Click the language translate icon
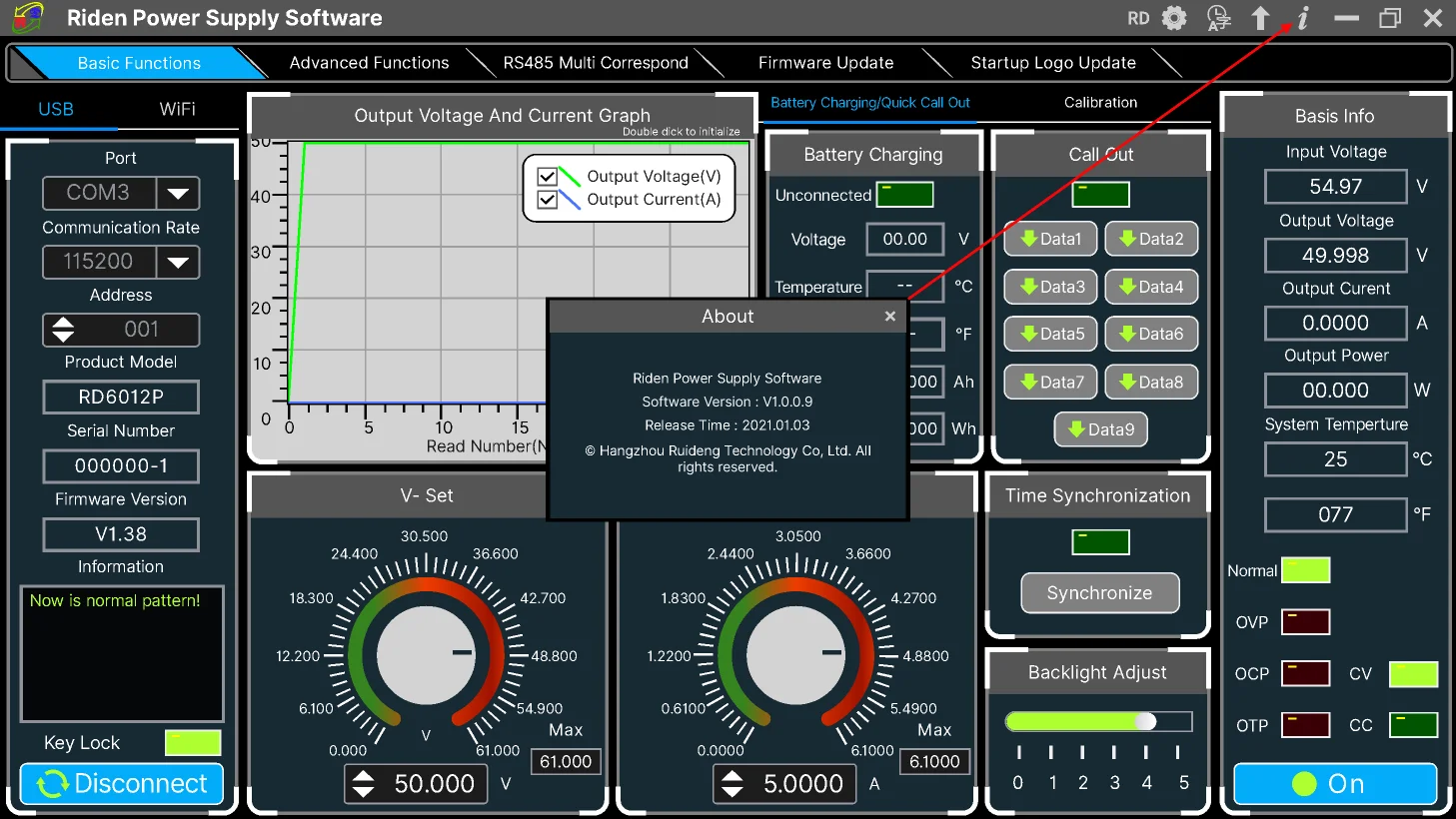1456x819 pixels. [1218, 18]
